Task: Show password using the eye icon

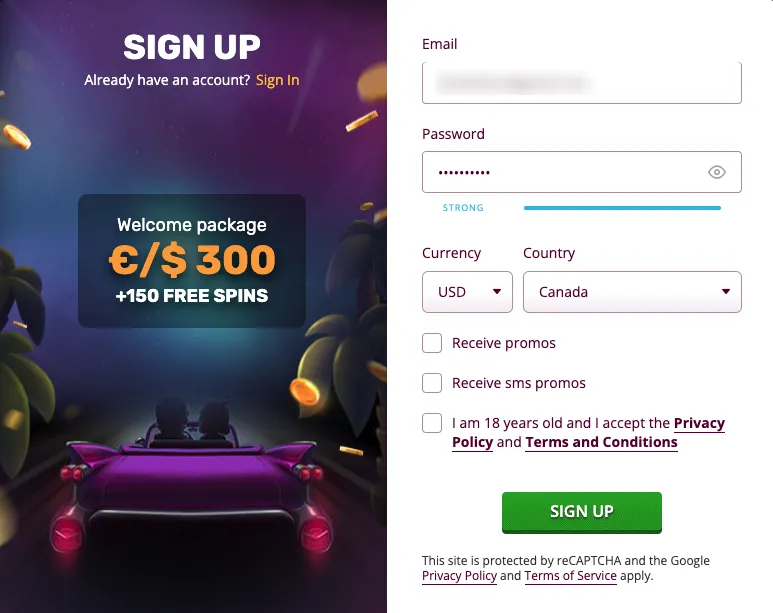Action: [716, 172]
